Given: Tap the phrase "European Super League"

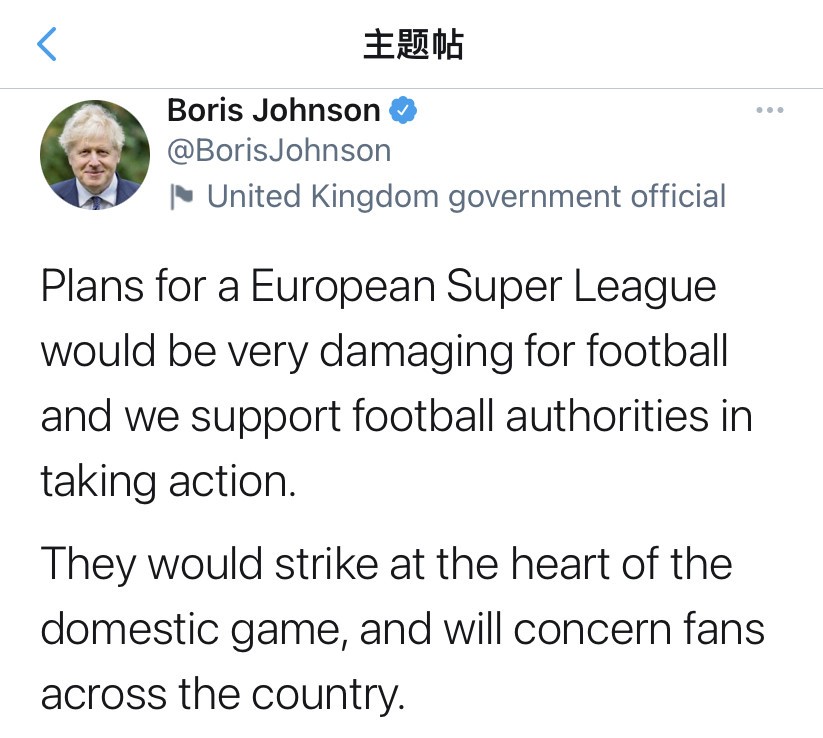Looking at the screenshot, I should point(483,288).
